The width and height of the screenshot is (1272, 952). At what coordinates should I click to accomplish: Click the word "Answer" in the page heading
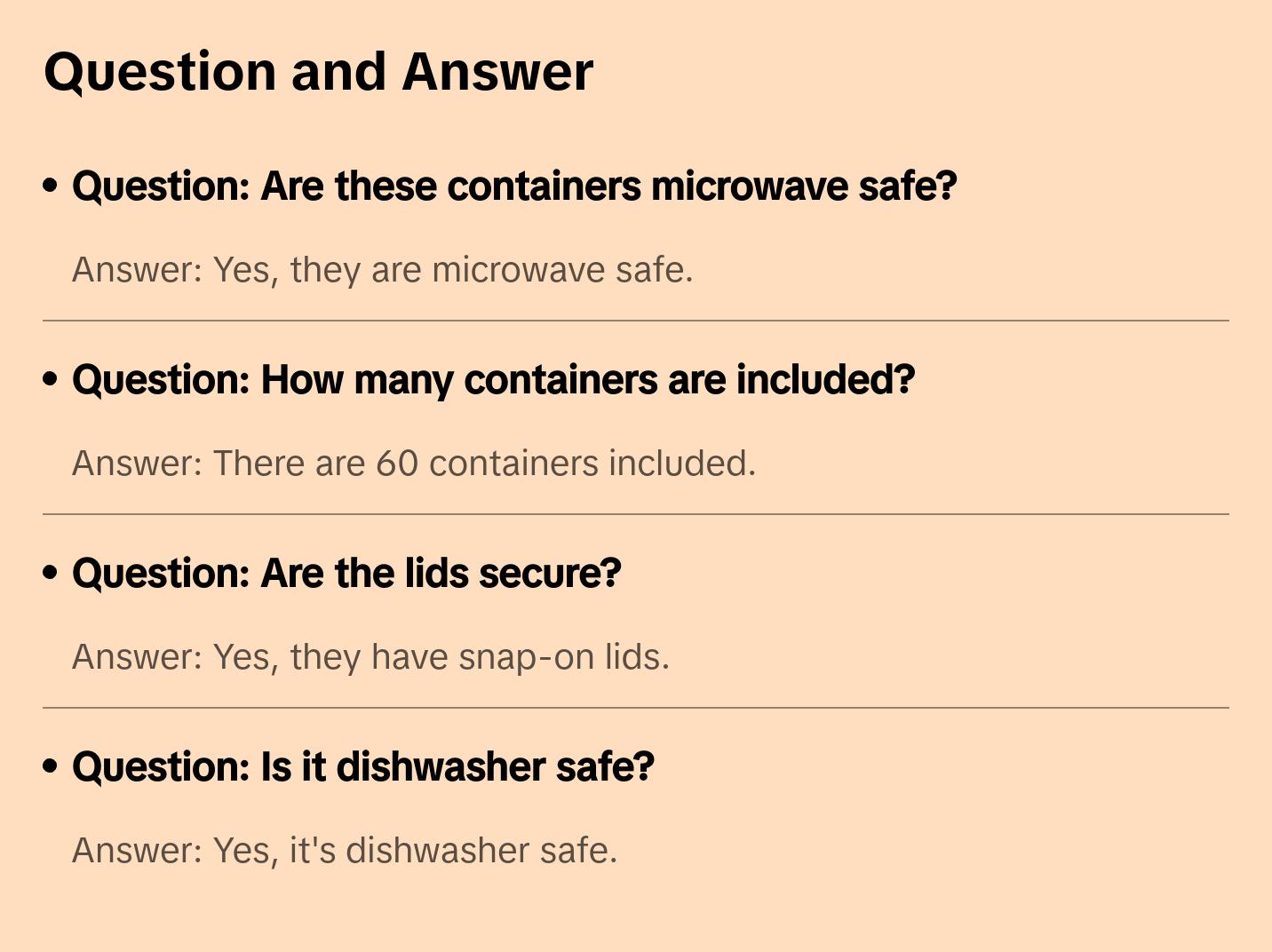click(x=497, y=71)
